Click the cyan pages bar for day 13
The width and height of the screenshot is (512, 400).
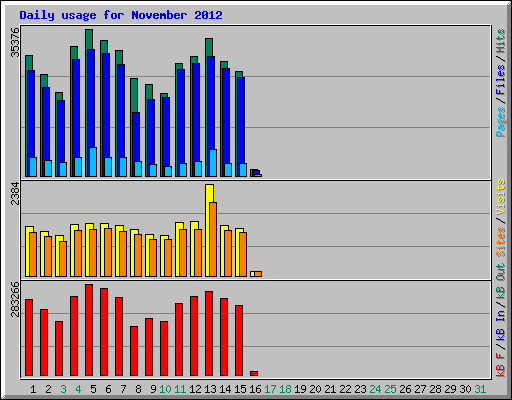[213, 163]
